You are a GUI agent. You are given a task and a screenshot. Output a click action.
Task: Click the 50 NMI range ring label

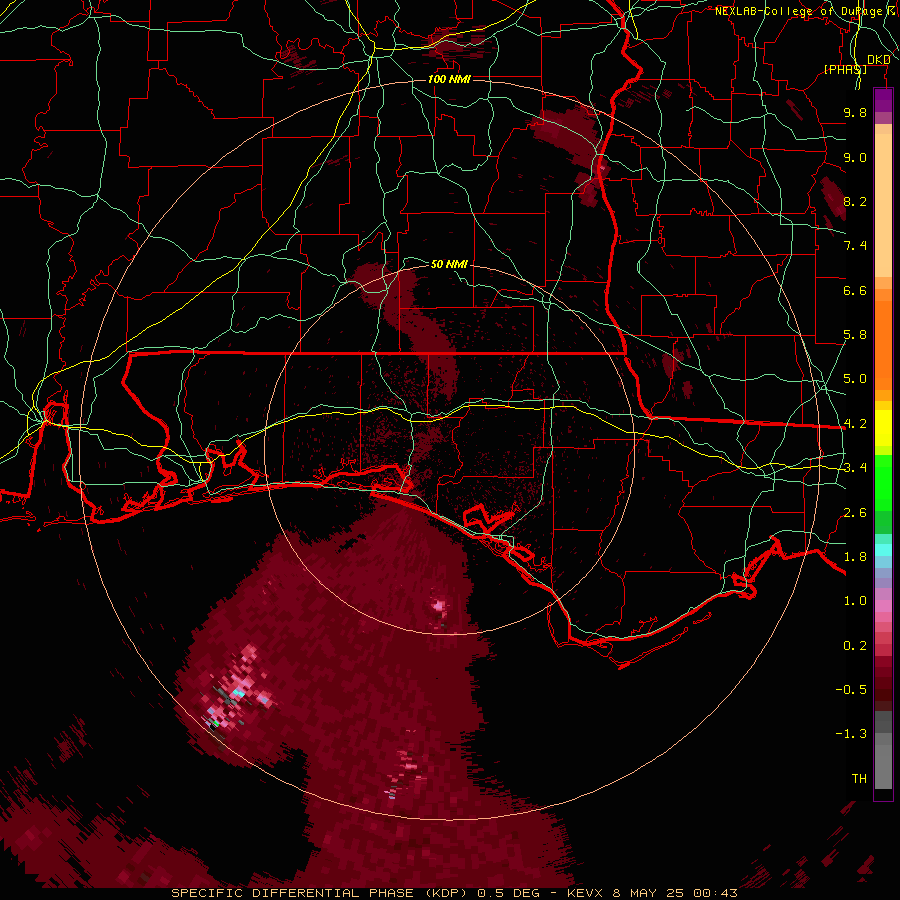pyautogui.click(x=449, y=264)
